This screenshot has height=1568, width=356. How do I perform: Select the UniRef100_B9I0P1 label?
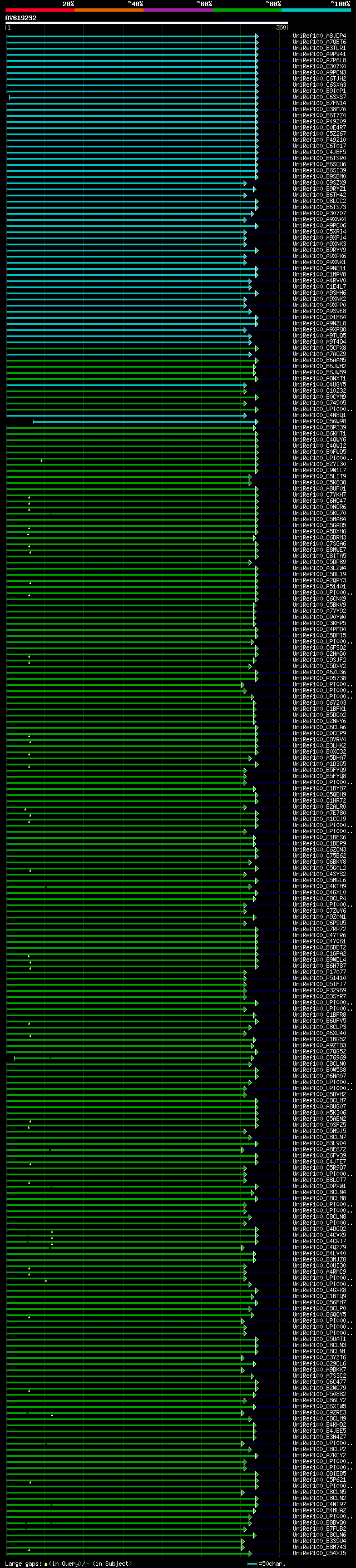[319, 91]
